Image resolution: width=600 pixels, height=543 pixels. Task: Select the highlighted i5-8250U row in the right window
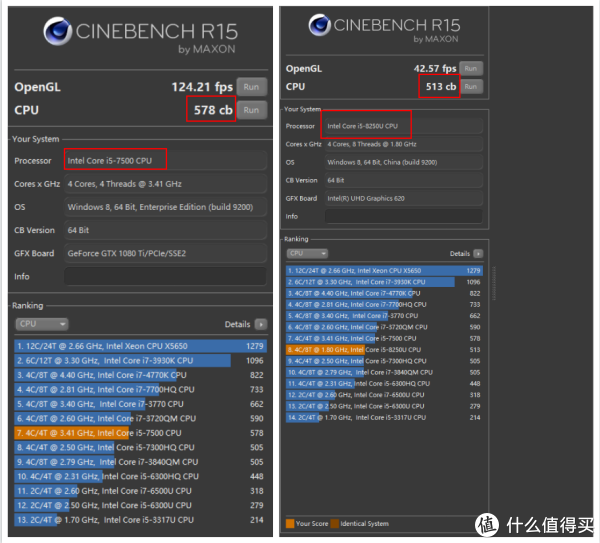pyautogui.click(x=384, y=350)
